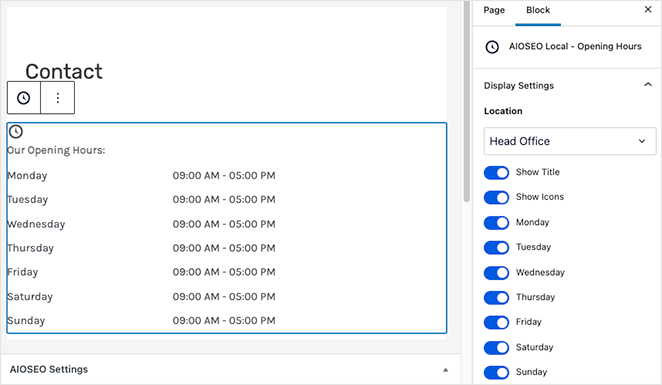Disable the Thursday toggle
662x385 pixels.
point(496,298)
